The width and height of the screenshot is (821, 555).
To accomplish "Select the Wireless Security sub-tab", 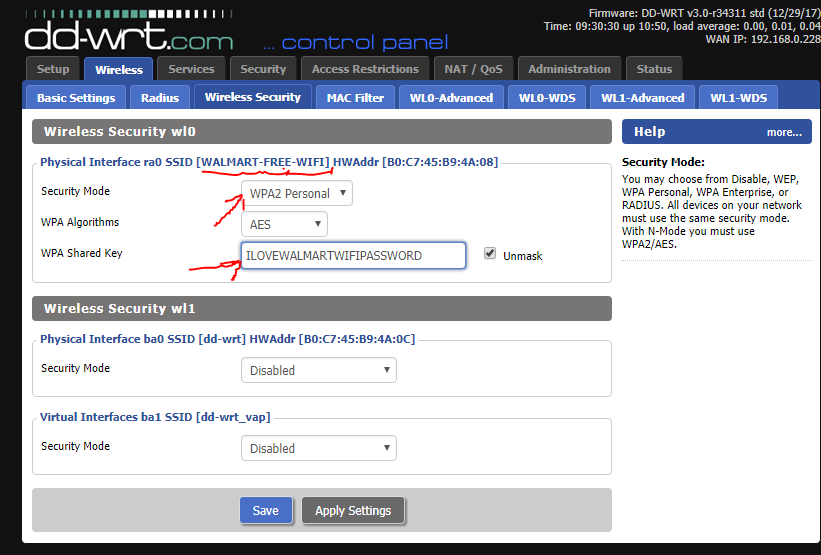I will [x=253, y=97].
